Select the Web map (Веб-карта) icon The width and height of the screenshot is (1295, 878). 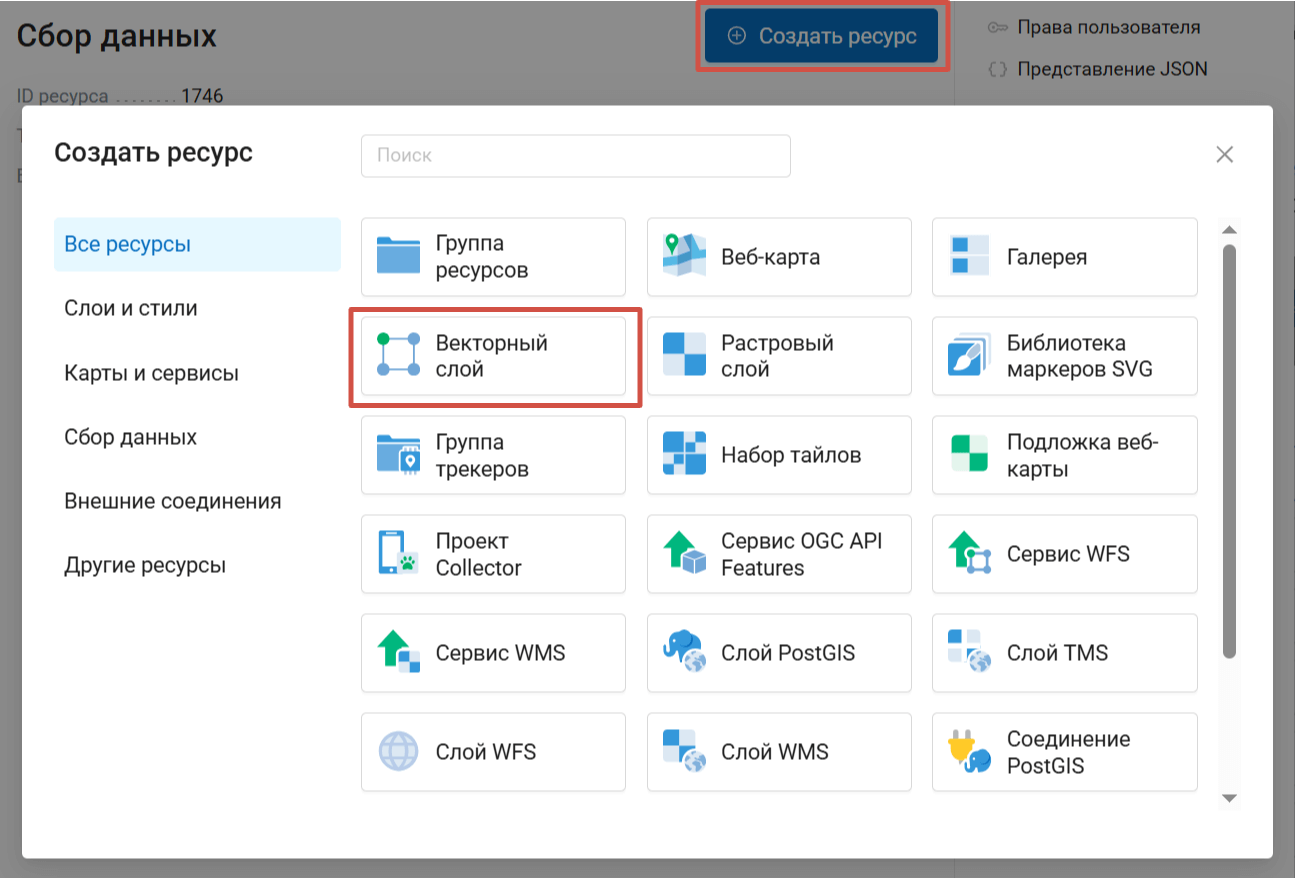684,257
